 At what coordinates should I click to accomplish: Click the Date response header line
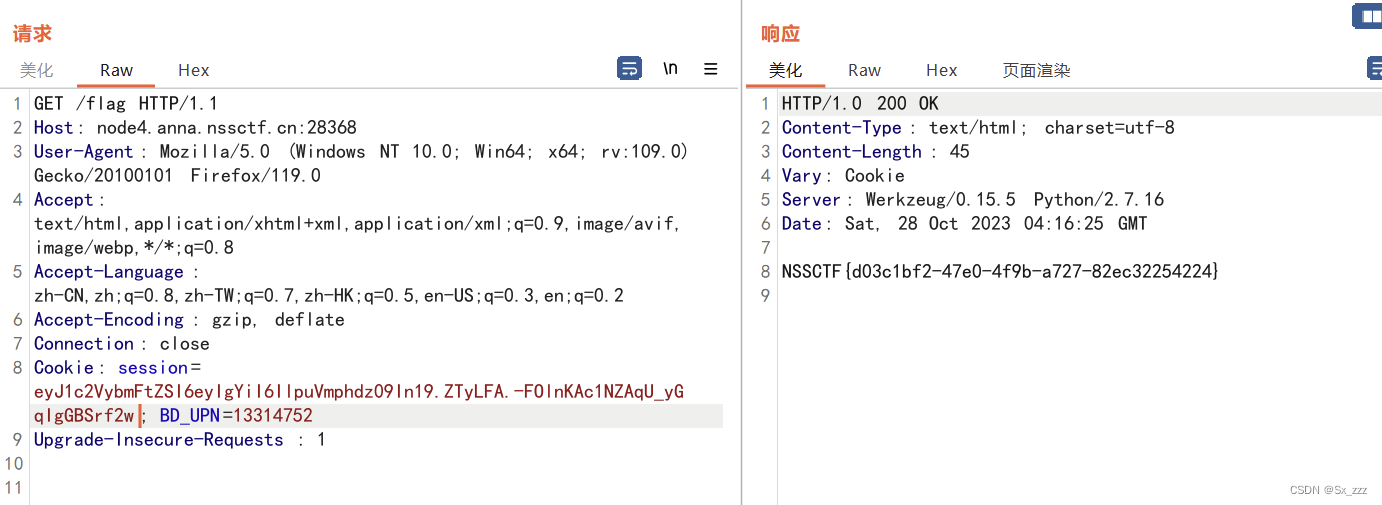coord(965,223)
